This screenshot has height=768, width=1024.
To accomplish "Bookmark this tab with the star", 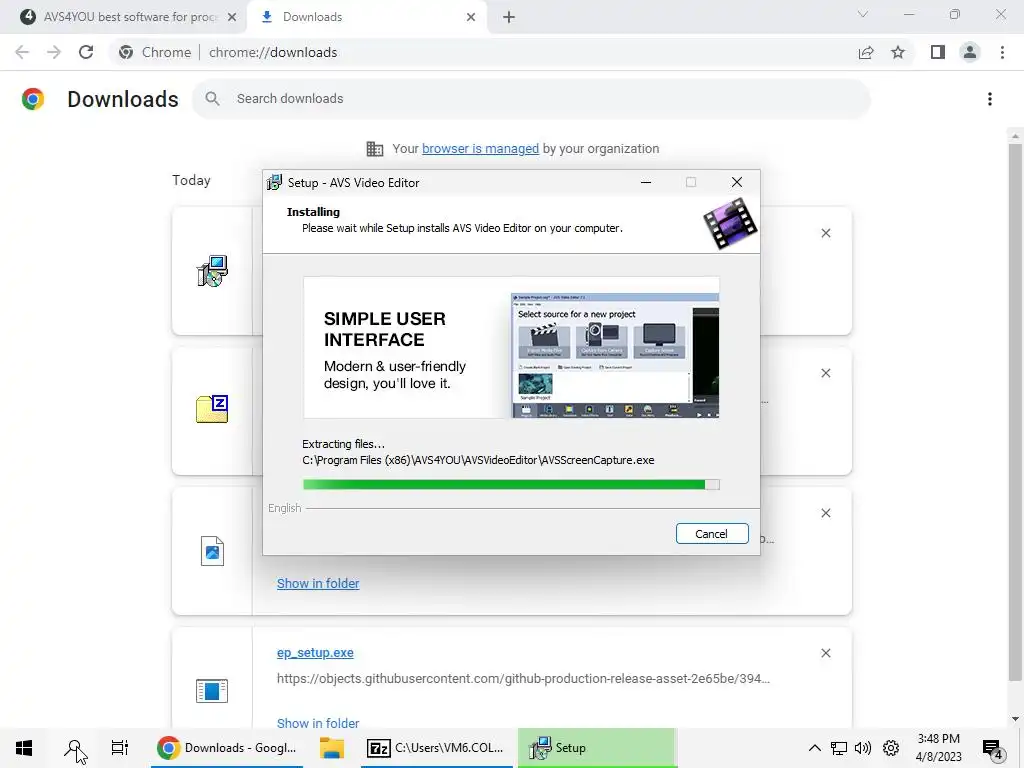I will click(898, 52).
